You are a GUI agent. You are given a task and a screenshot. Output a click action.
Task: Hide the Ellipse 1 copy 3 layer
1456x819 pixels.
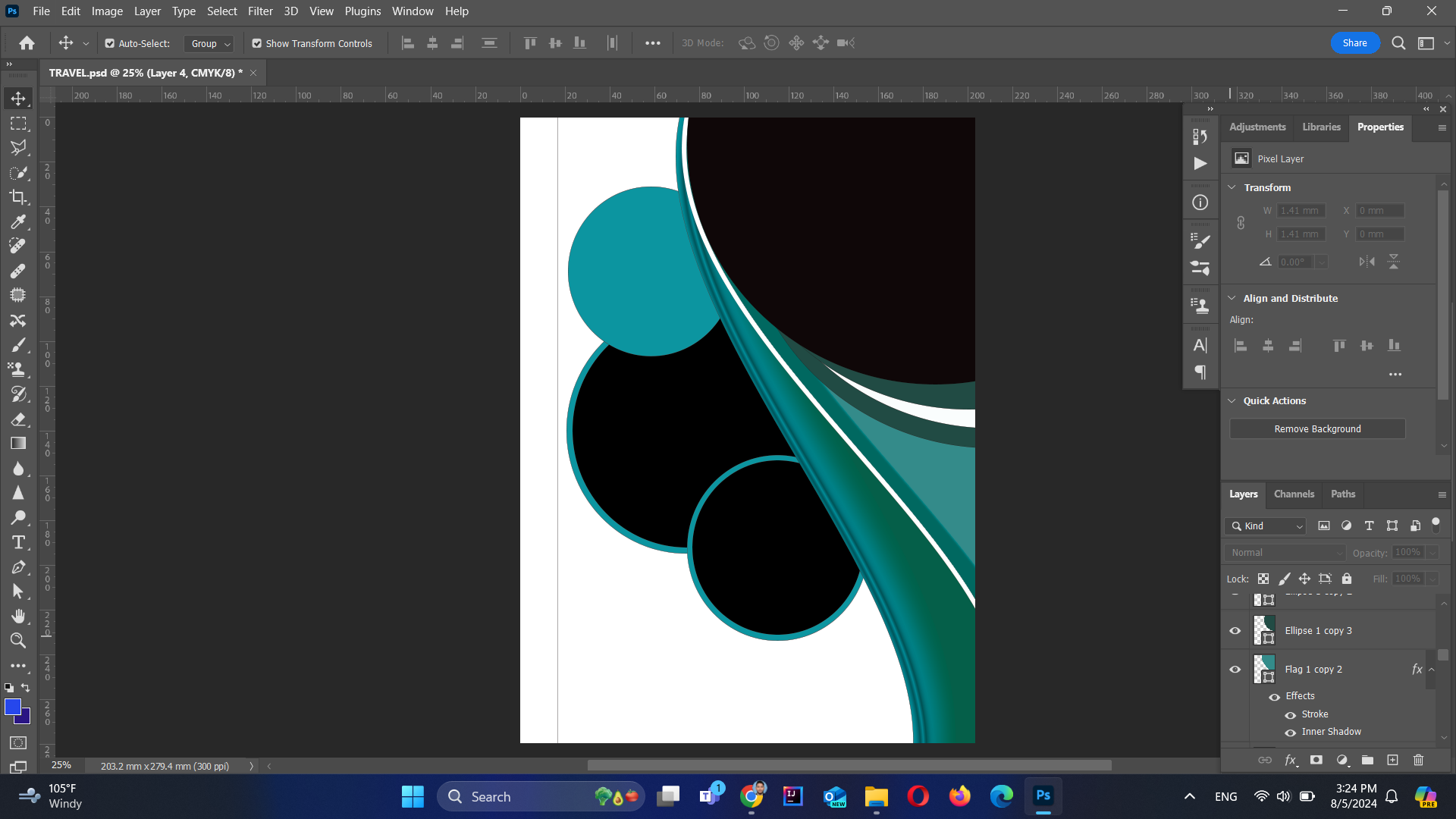pos(1235,631)
